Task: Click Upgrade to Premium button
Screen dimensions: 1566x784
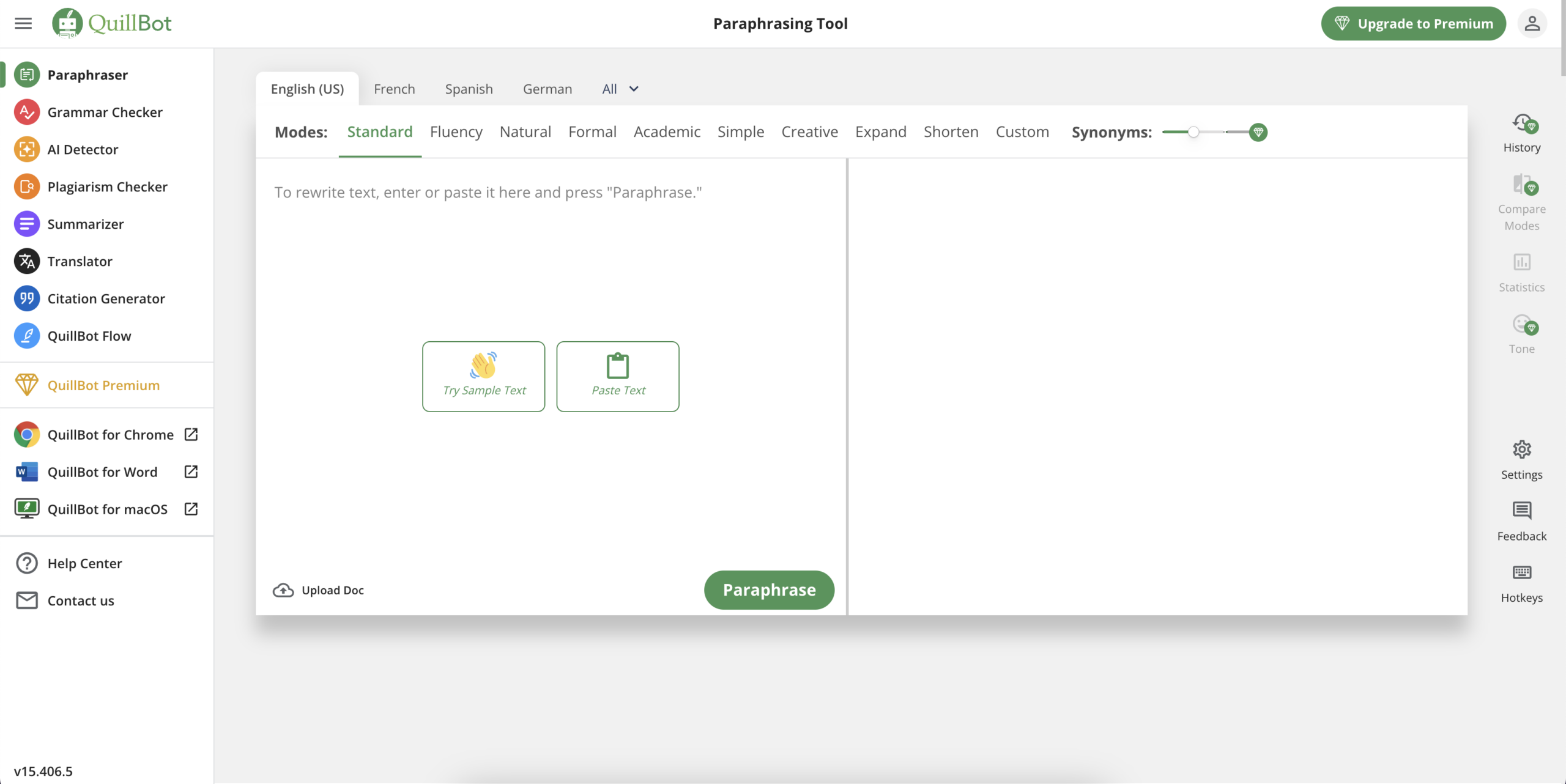Action: tap(1414, 23)
